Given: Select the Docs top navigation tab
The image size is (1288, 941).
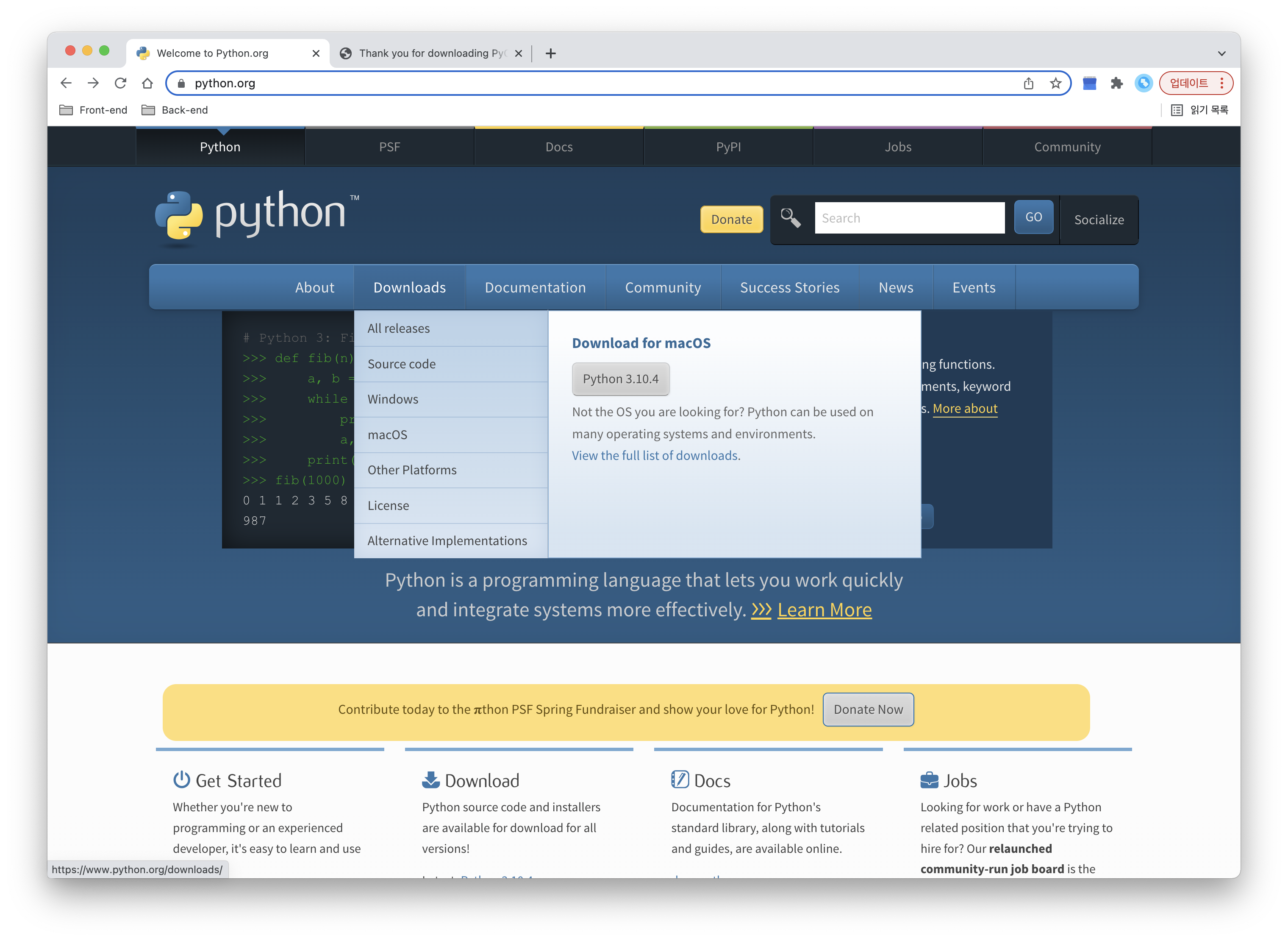Looking at the screenshot, I should (x=559, y=147).
